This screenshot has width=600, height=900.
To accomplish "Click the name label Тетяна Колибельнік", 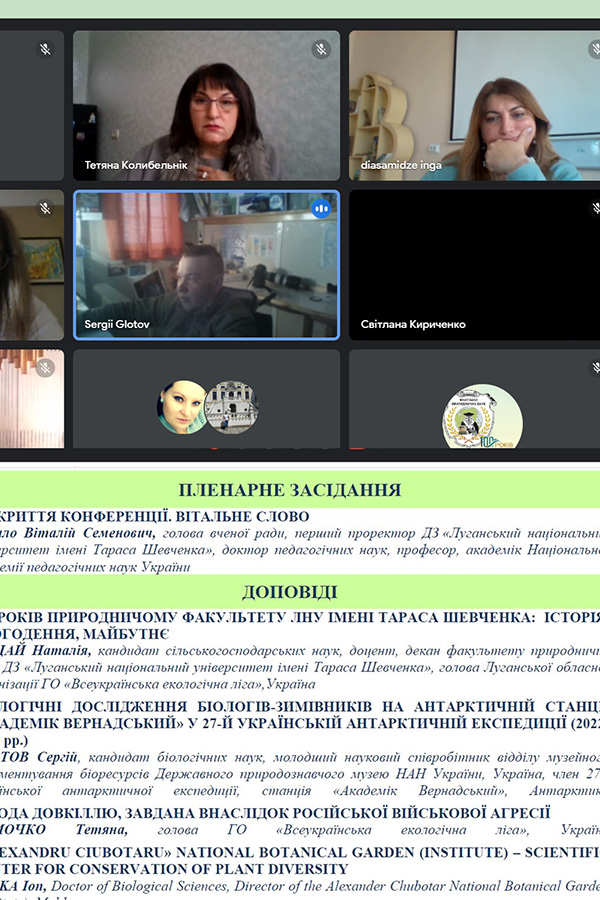I will pos(136,165).
